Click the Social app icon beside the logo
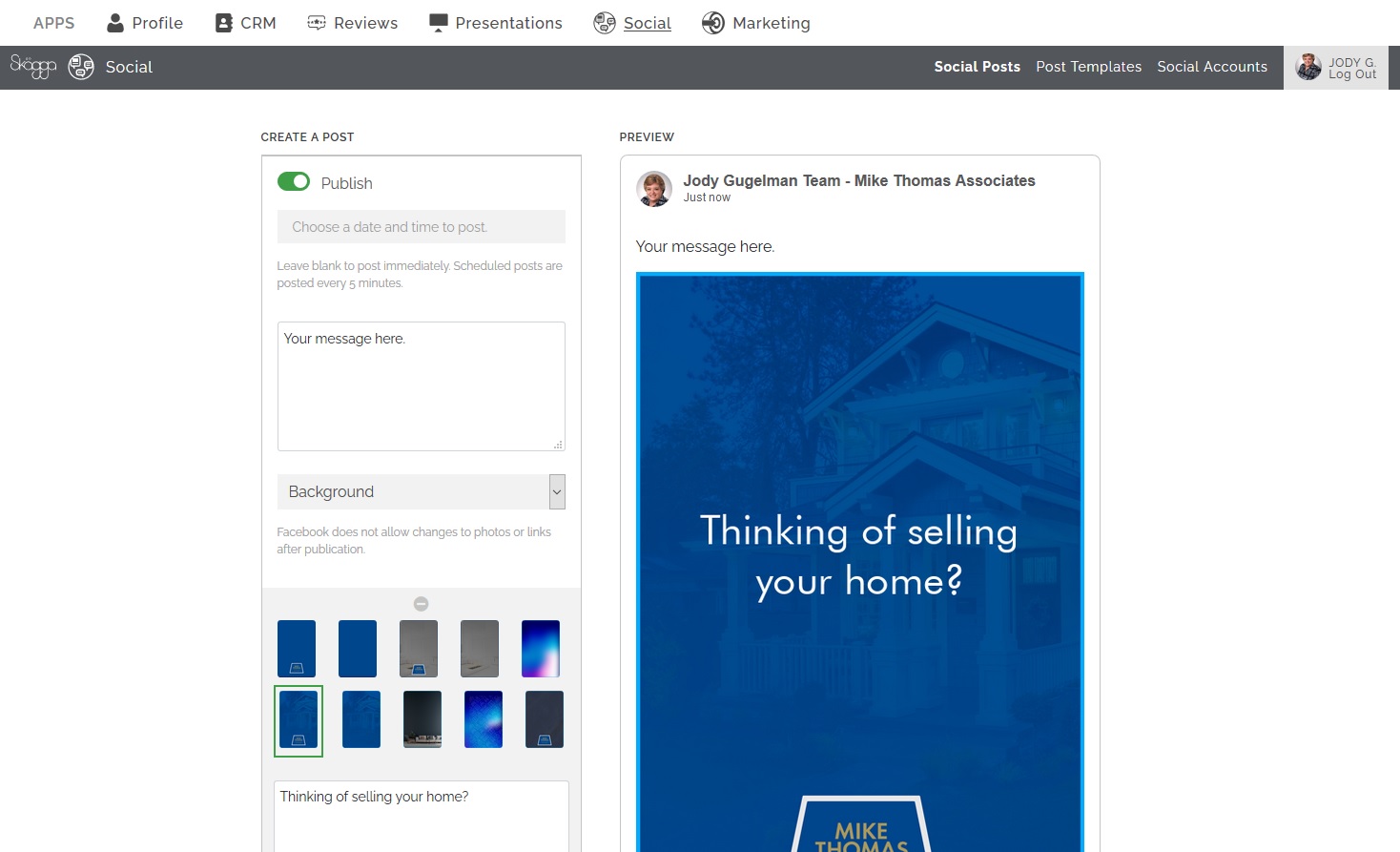 (x=81, y=67)
